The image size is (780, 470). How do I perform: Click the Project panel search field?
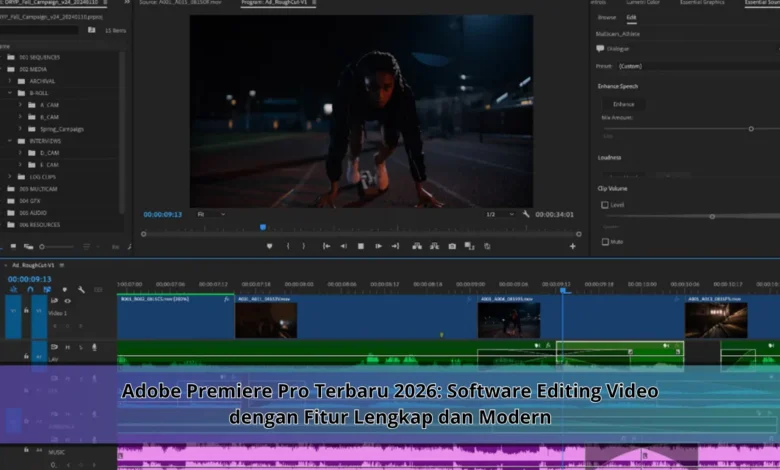[x=39, y=30]
